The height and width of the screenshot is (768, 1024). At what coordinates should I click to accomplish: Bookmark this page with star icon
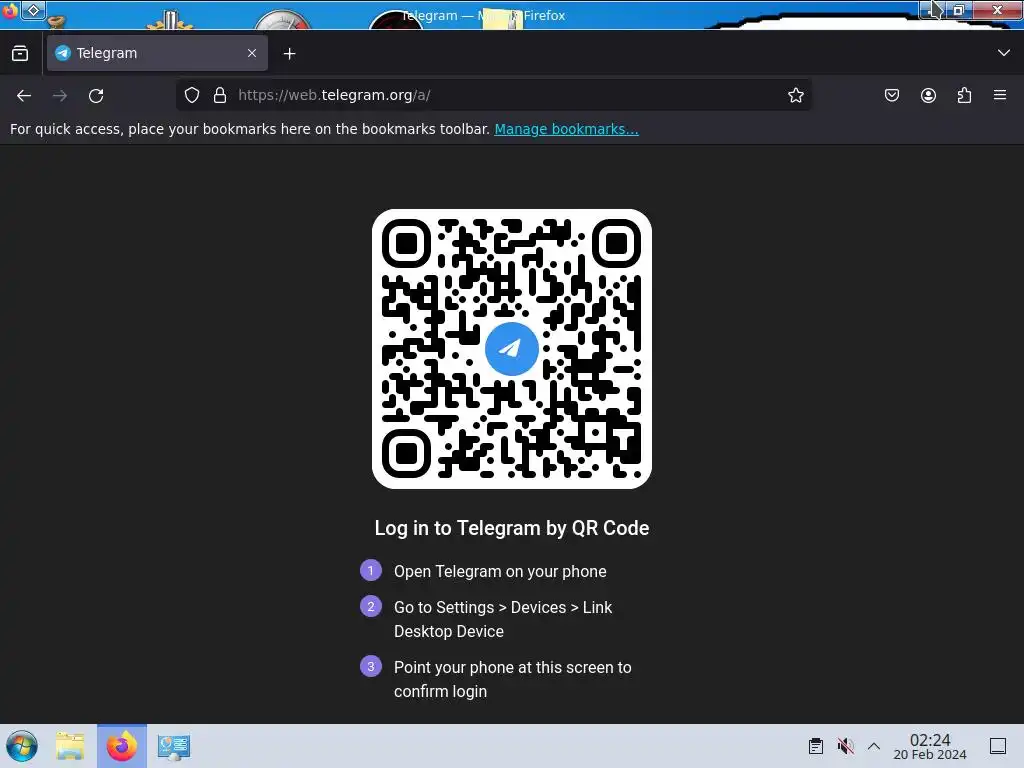(x=795, y=95)
